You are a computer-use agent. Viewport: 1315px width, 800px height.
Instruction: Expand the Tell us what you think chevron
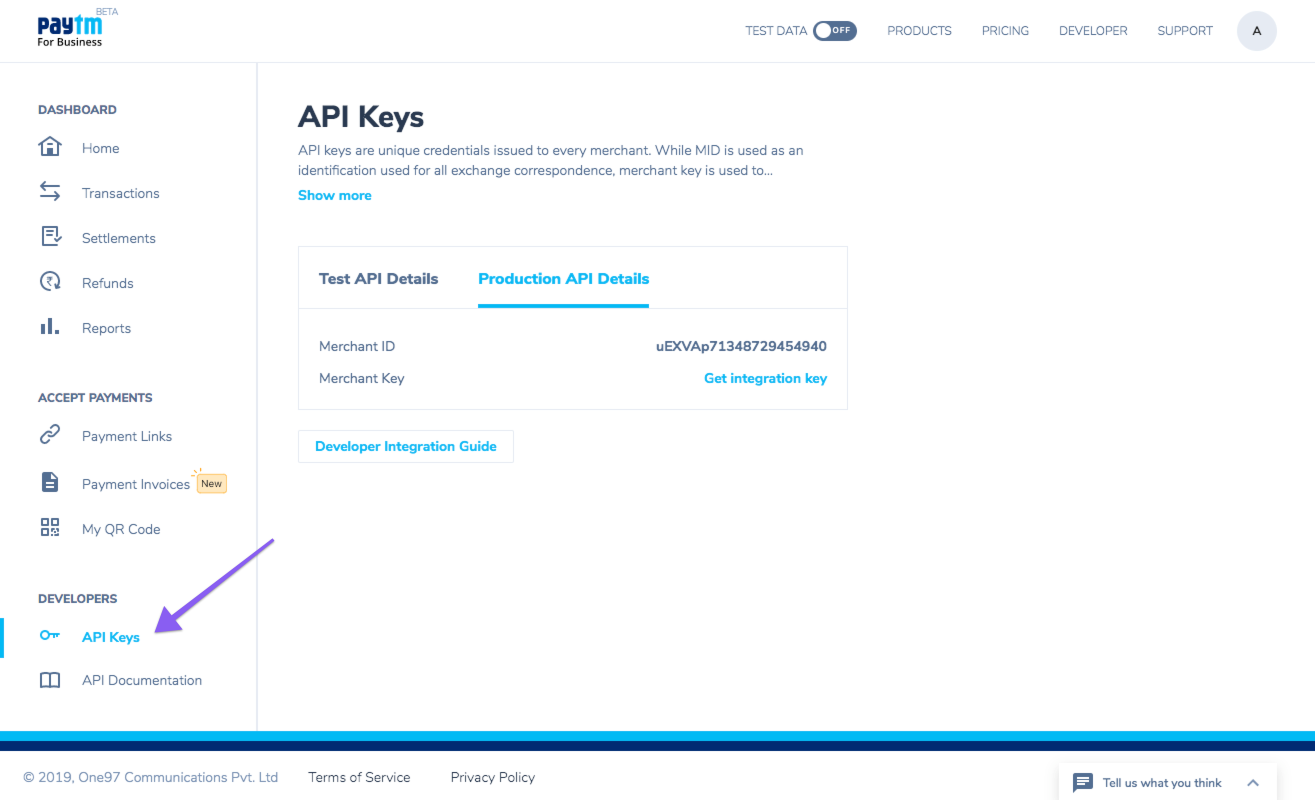(x=1253, y=783)
